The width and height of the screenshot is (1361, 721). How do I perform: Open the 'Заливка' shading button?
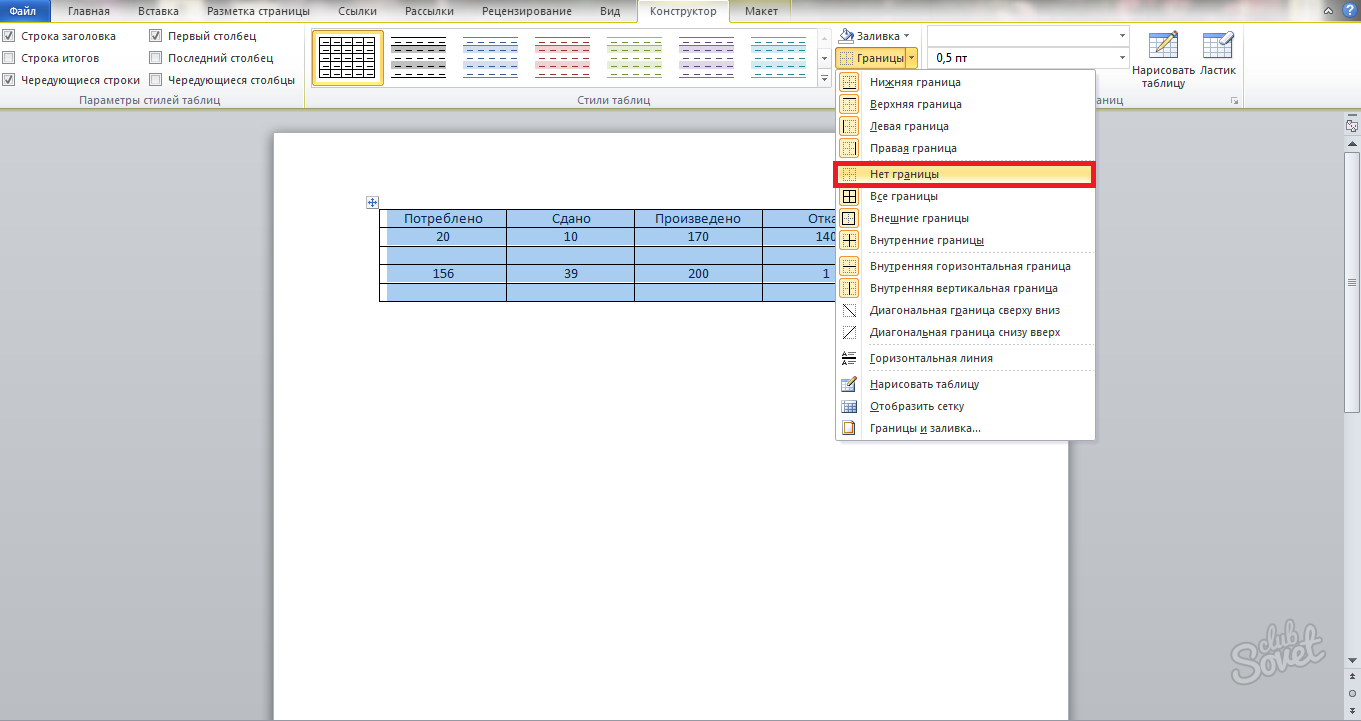click(875, 35)
